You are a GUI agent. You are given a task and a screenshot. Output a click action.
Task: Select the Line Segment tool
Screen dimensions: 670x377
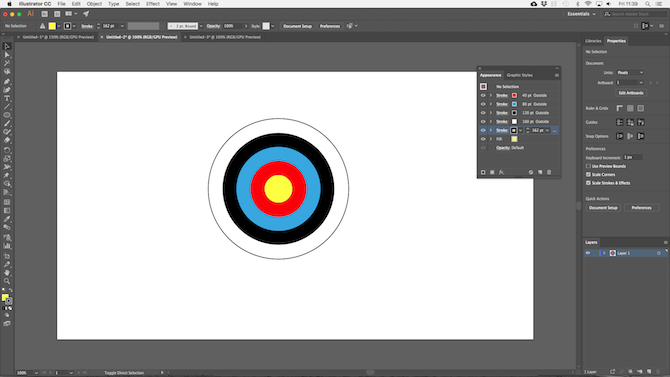click(x=7, y=107)
